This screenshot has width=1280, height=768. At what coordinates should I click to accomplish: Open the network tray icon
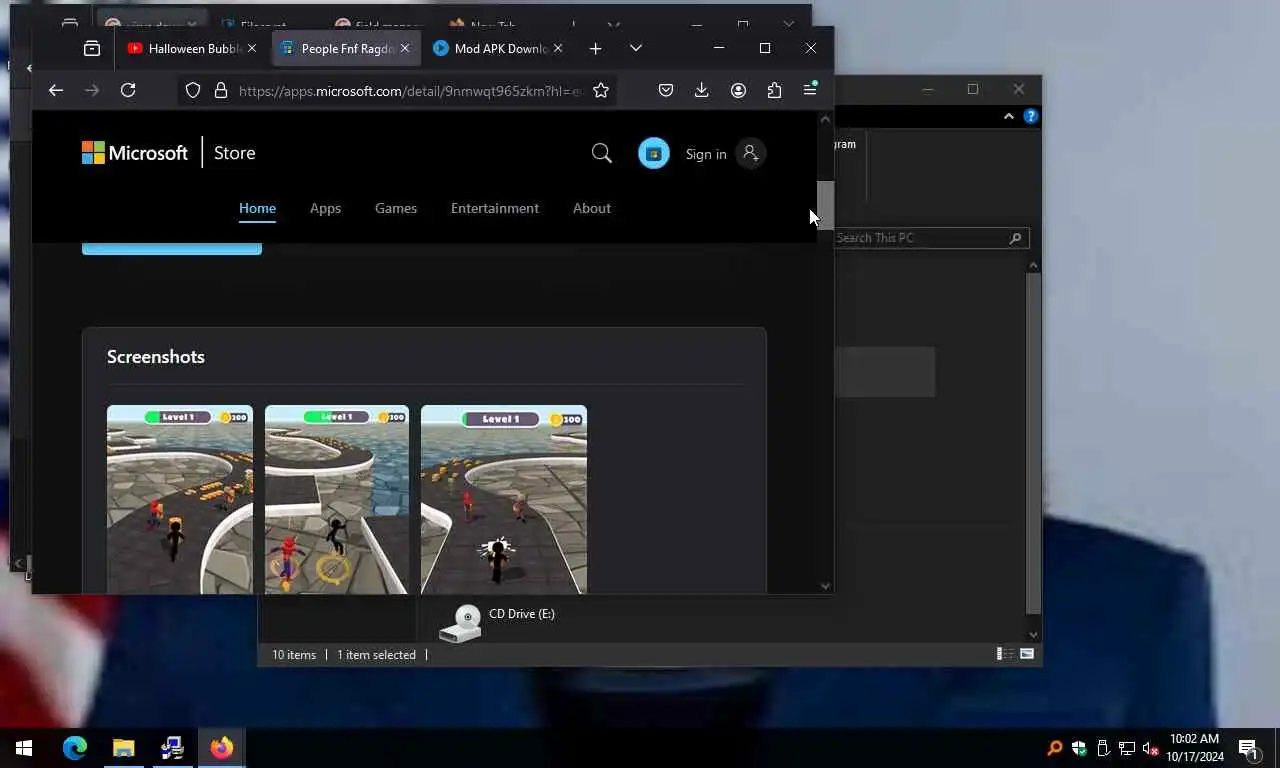click(x=1127, y=748)
